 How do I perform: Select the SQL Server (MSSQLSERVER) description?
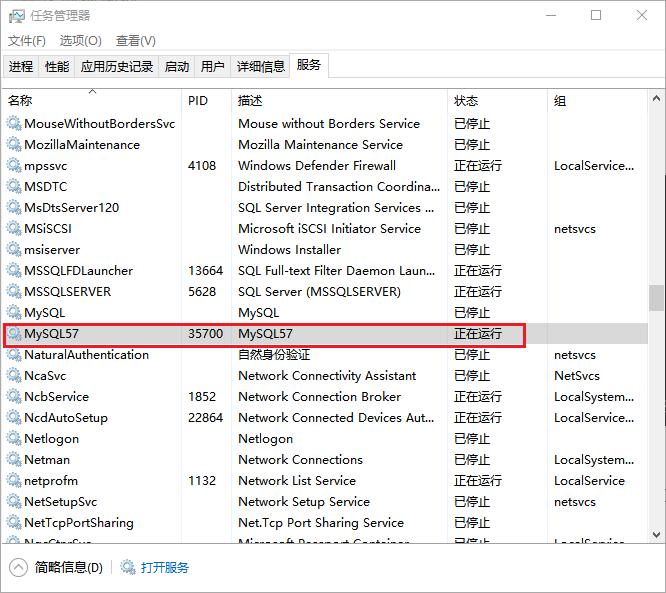319,292
